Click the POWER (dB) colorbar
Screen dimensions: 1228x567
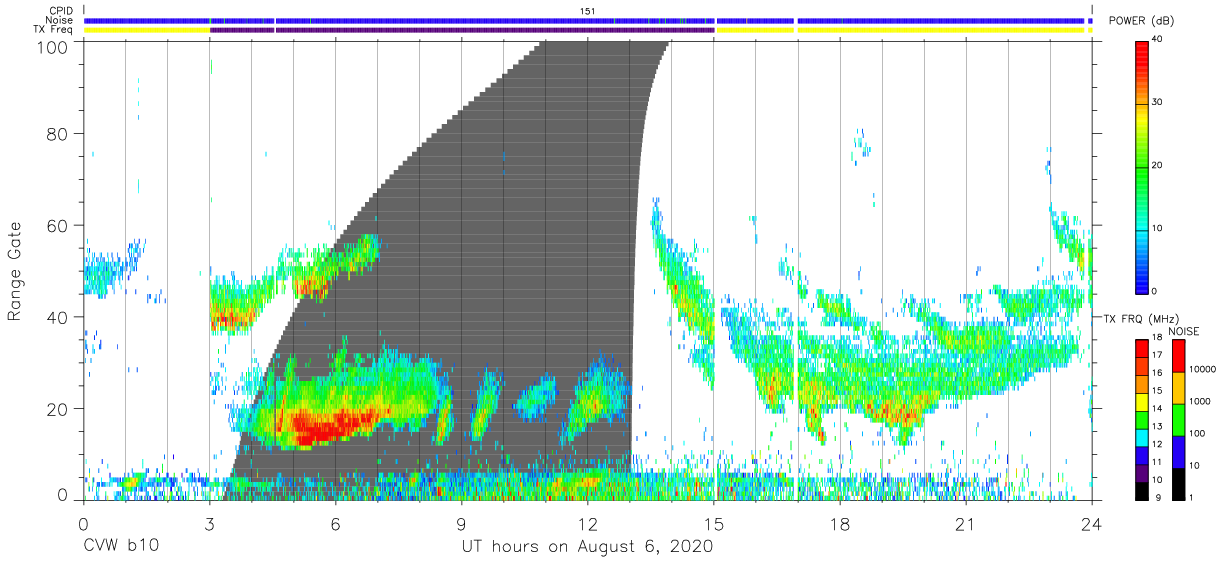[x=1142, y=166]
